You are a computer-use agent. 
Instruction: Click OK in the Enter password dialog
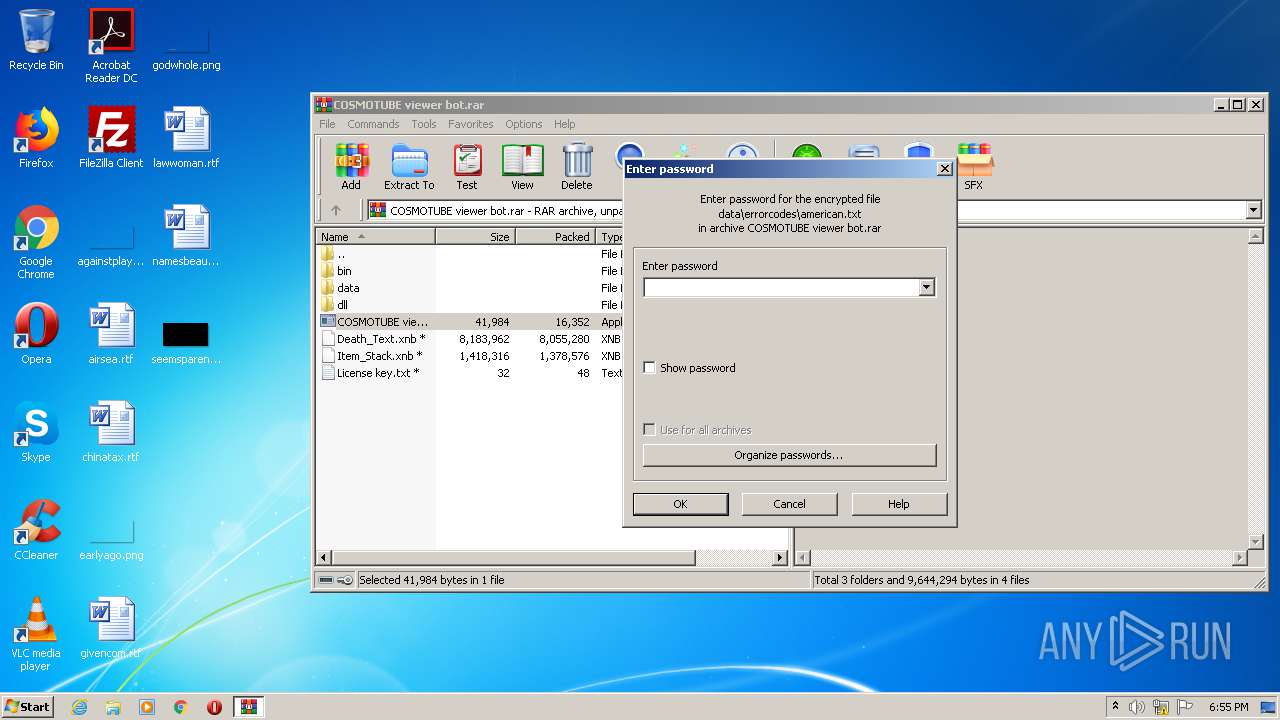tap(680, 504)
